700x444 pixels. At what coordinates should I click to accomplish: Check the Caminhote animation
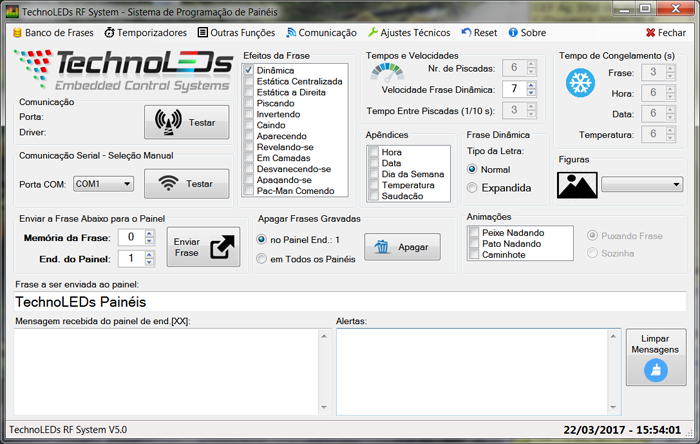tap(474, 254)
